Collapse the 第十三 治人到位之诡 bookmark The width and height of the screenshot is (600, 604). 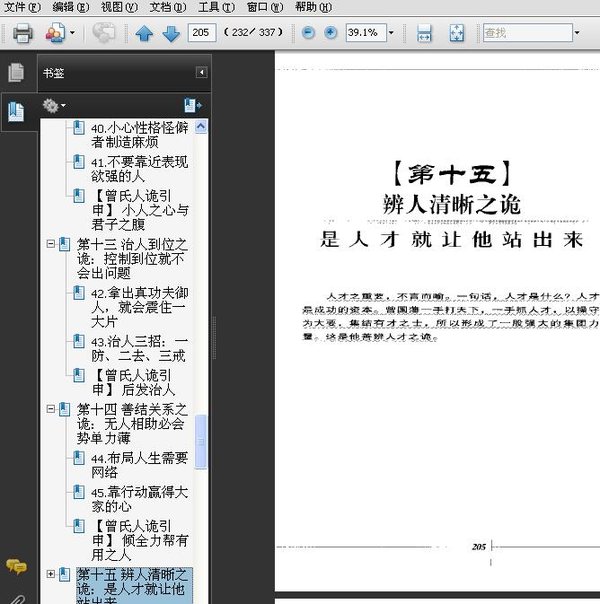click(51, 244)
